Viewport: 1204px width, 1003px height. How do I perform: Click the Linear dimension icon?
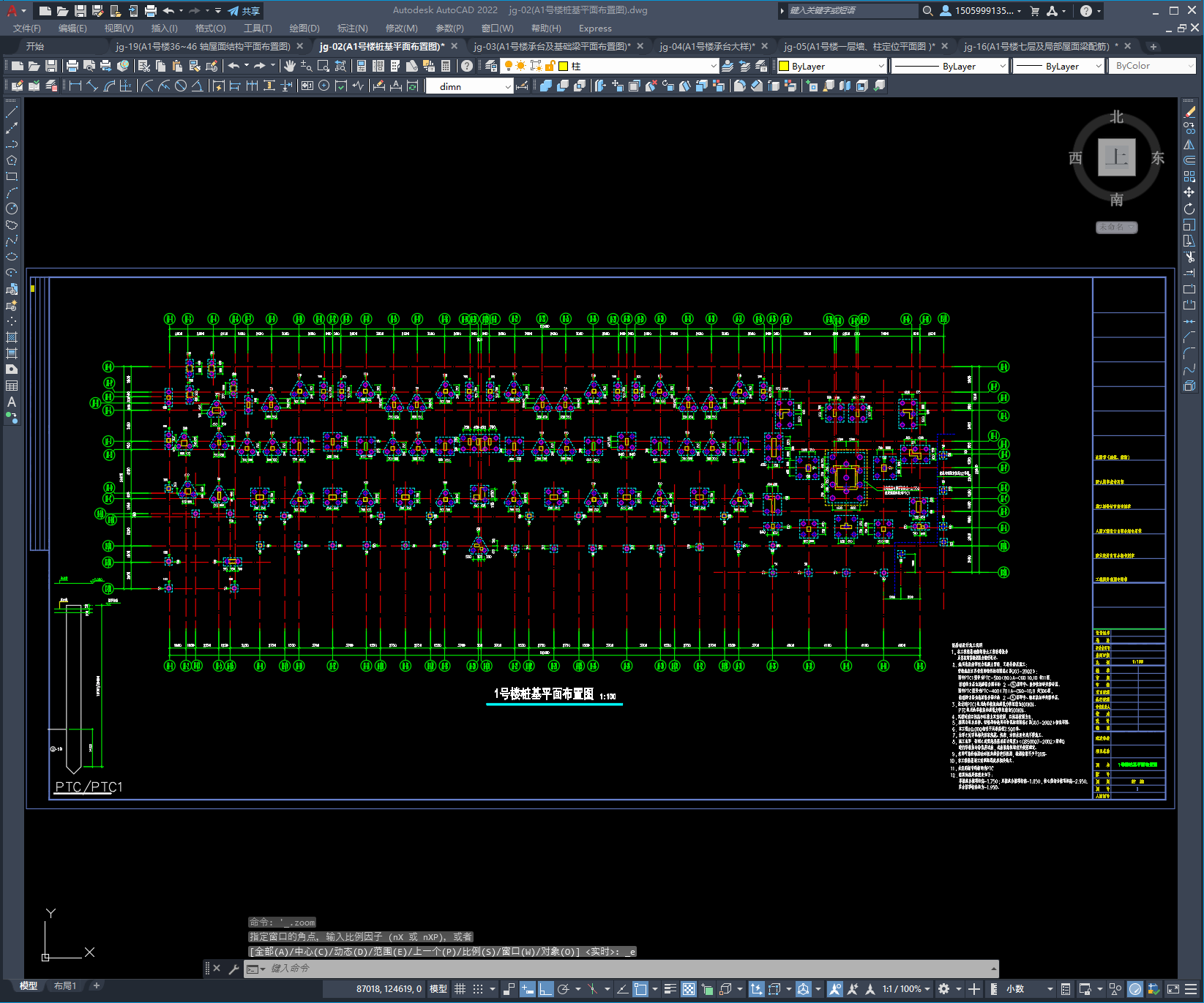(75, 86)
